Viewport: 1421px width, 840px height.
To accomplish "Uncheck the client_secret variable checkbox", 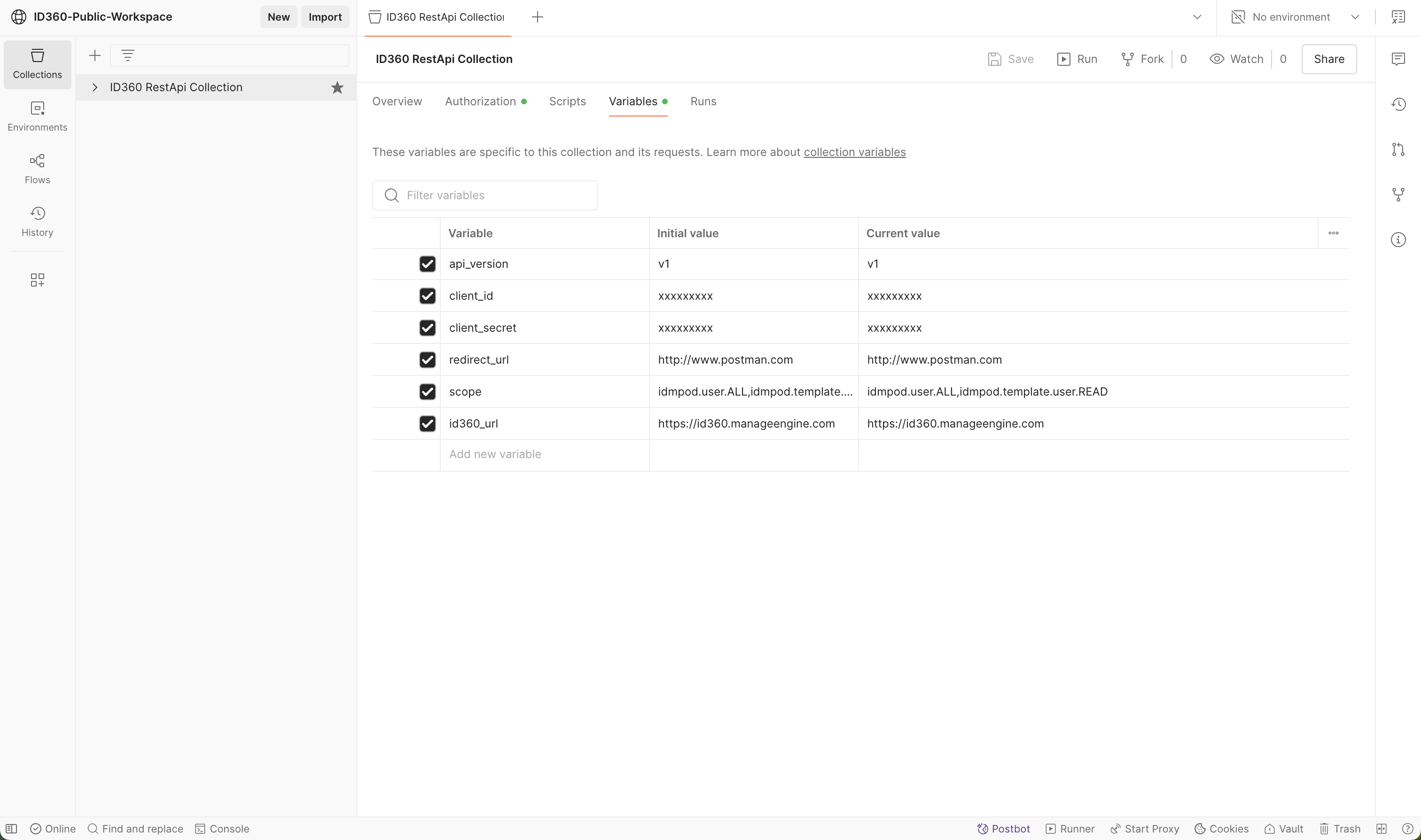I will point(428,328).
